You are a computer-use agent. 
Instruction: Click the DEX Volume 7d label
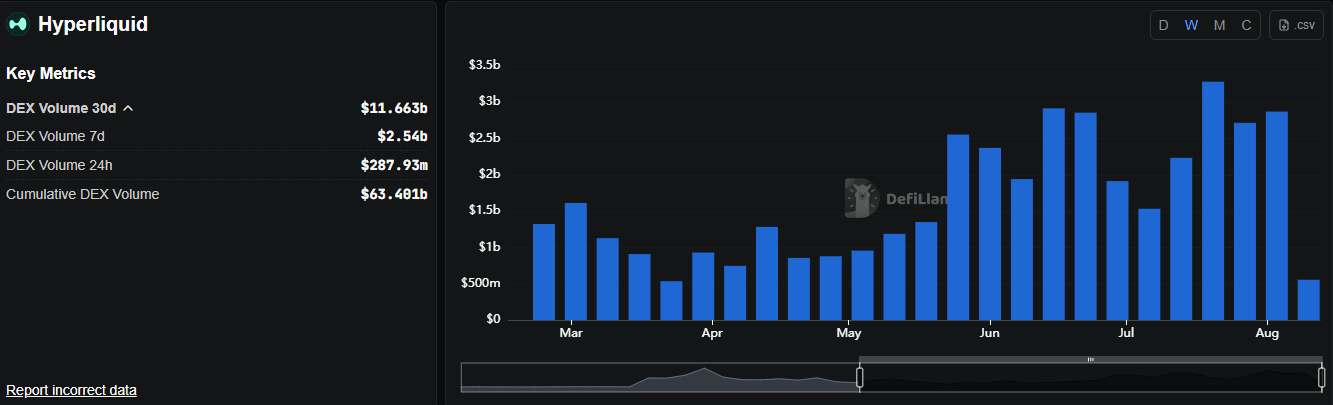pyautogui.click(x=55, y=136)
